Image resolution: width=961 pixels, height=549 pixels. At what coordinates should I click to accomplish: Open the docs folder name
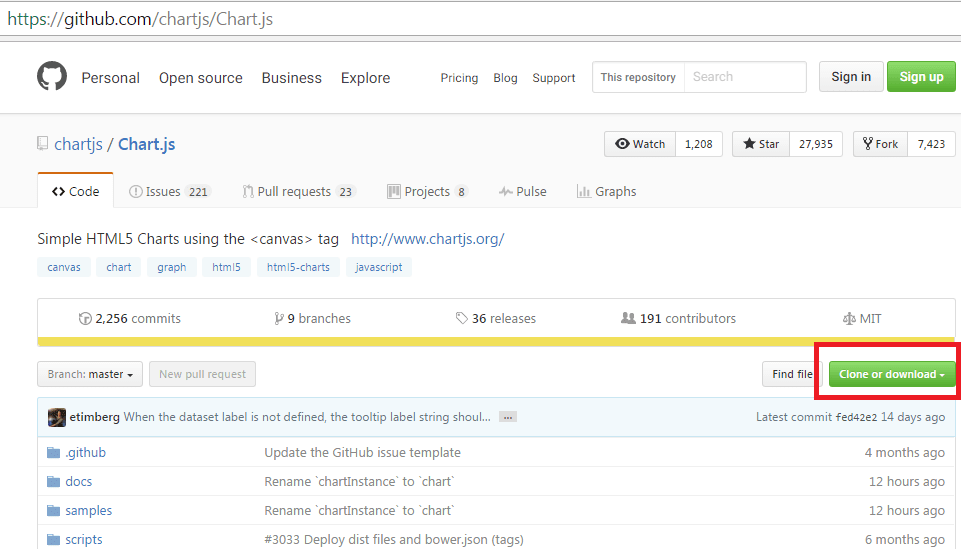(78, 482)
